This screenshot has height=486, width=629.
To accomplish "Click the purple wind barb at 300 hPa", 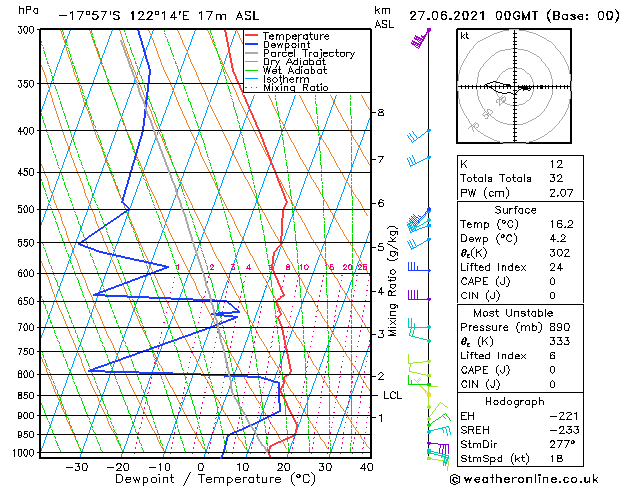I will click(x=420, y=39).
